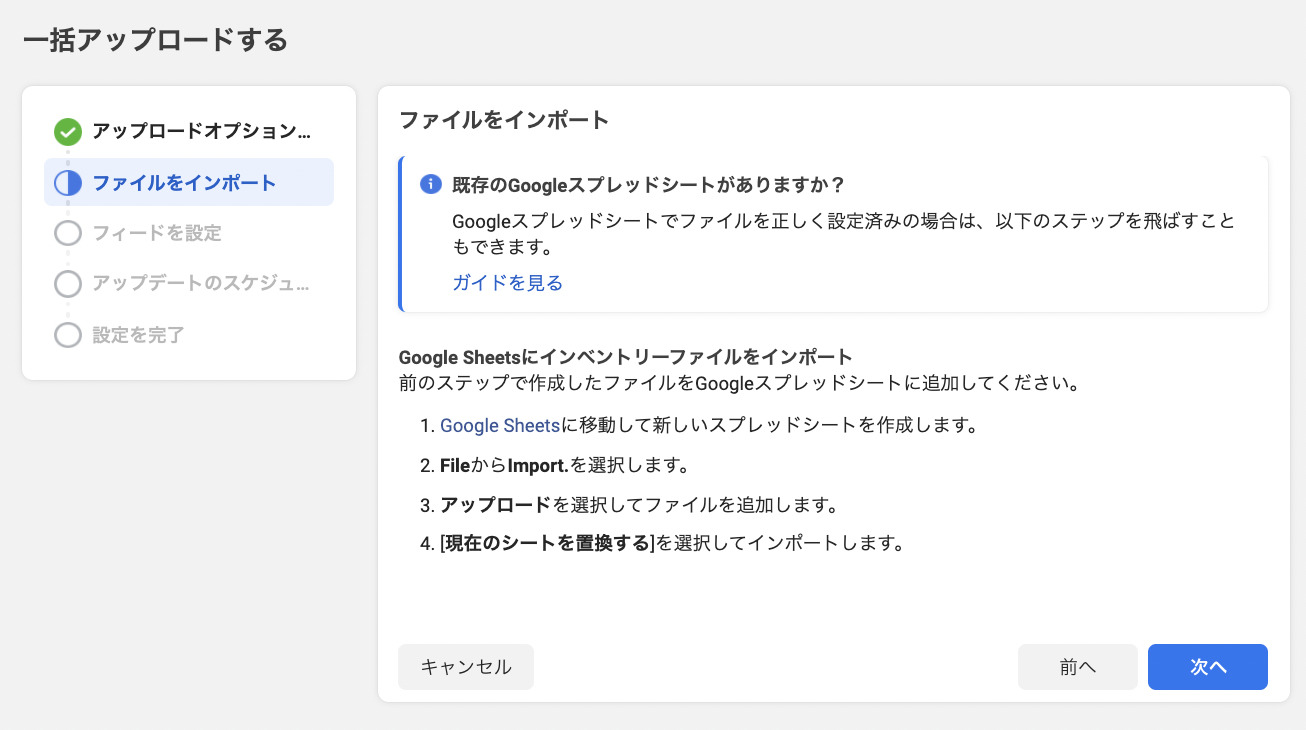Go to the アップロードオプション step
The width and height of the screenshot is (1306, 730).
[x=201, y=131]
